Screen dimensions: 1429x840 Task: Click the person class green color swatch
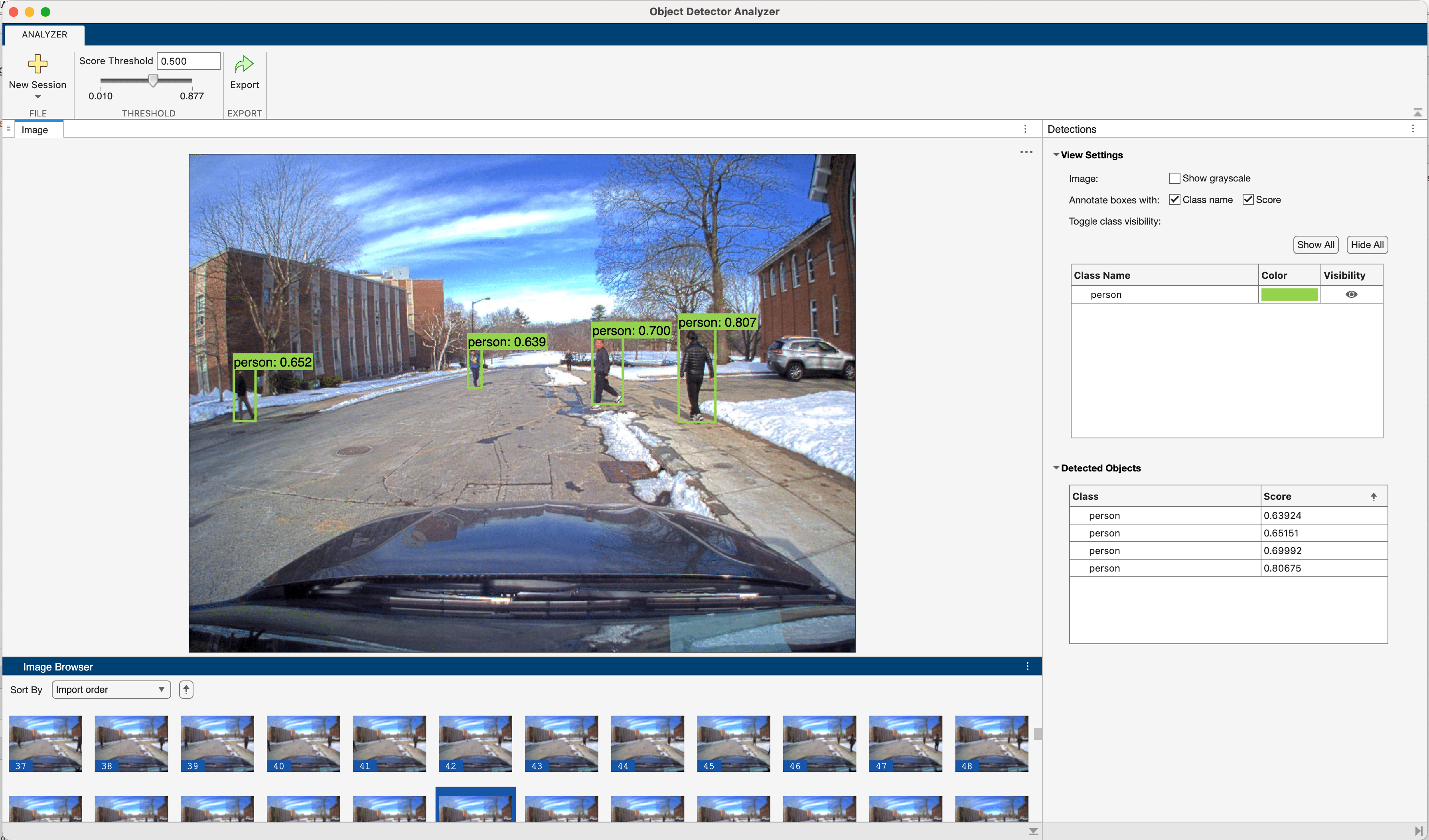coord(1289,294)
